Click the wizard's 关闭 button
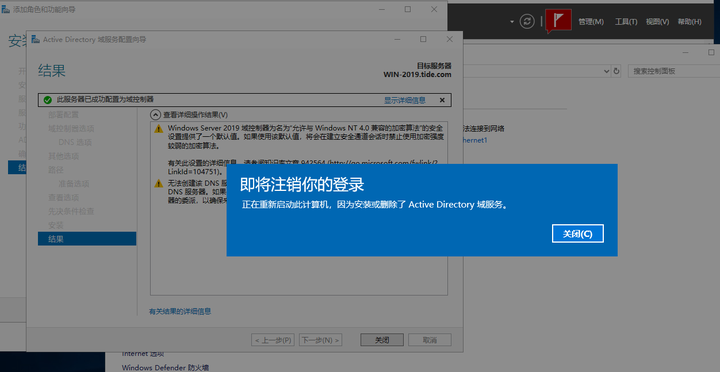Screen dimensions: 720x372 pos(382,340)
